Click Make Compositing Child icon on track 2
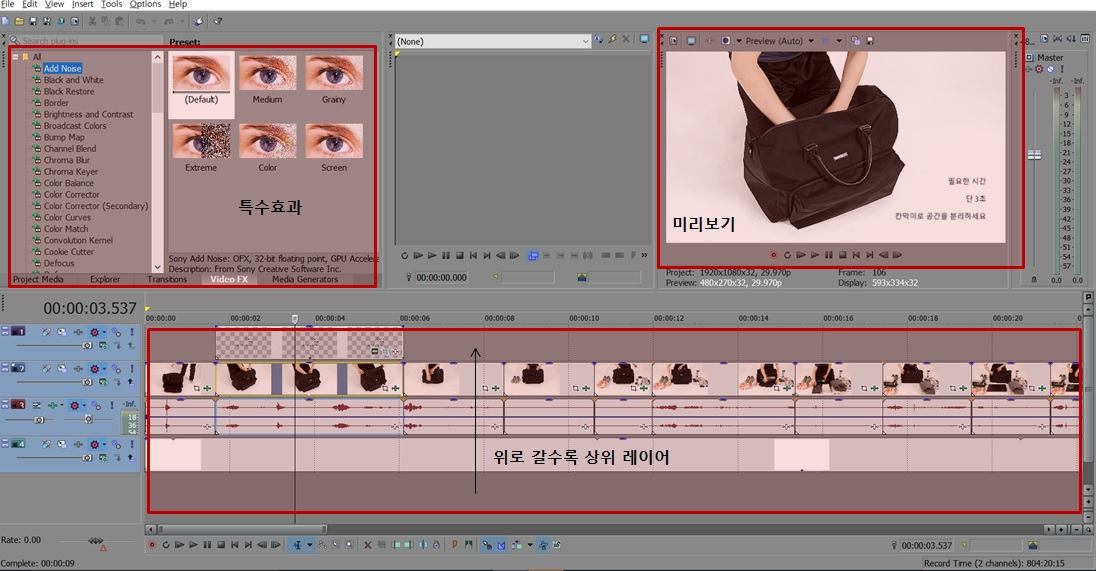1096x571 pixels. [131, 382]
